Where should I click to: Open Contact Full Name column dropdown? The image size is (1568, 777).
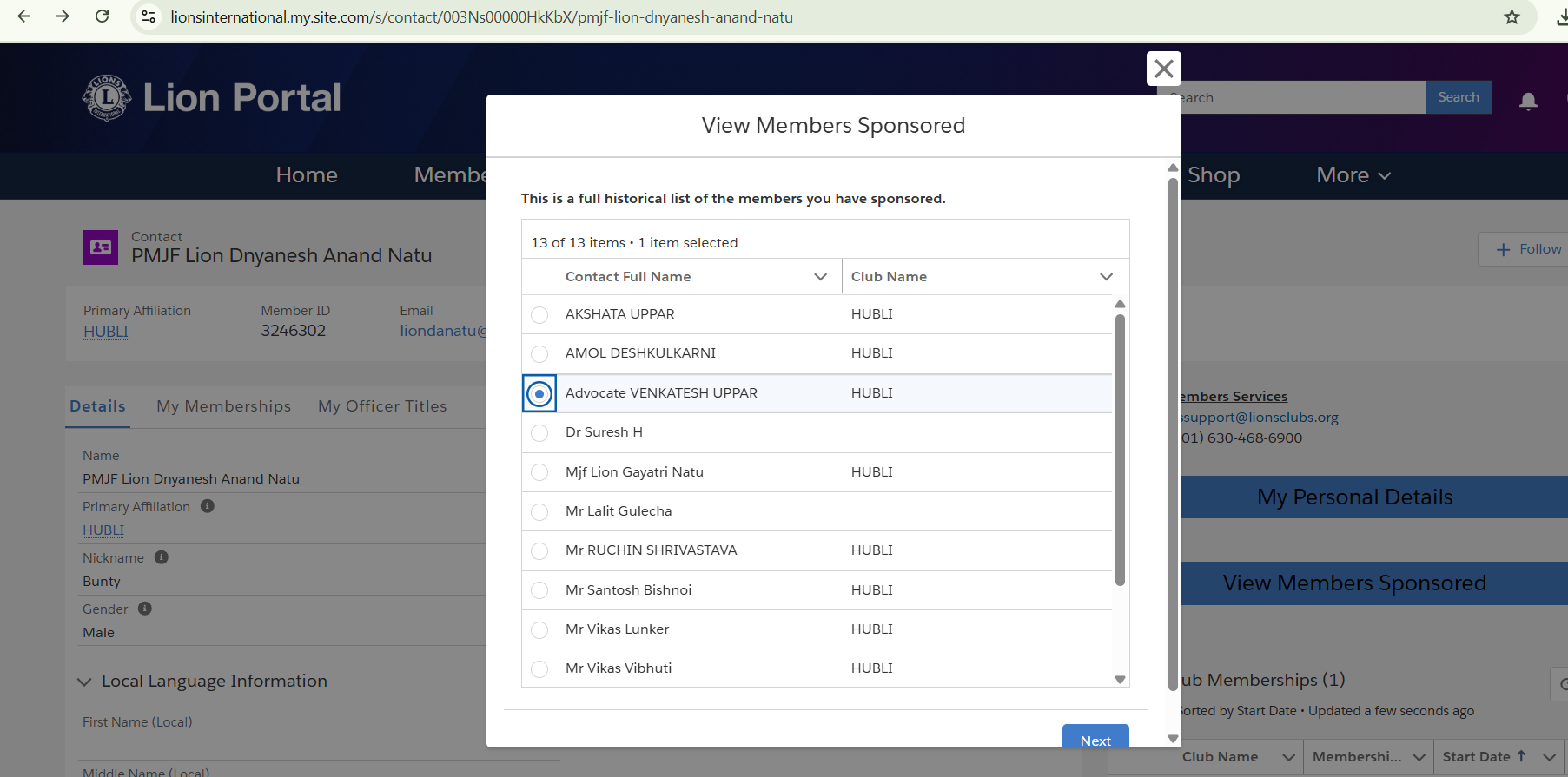pos(820,277)
